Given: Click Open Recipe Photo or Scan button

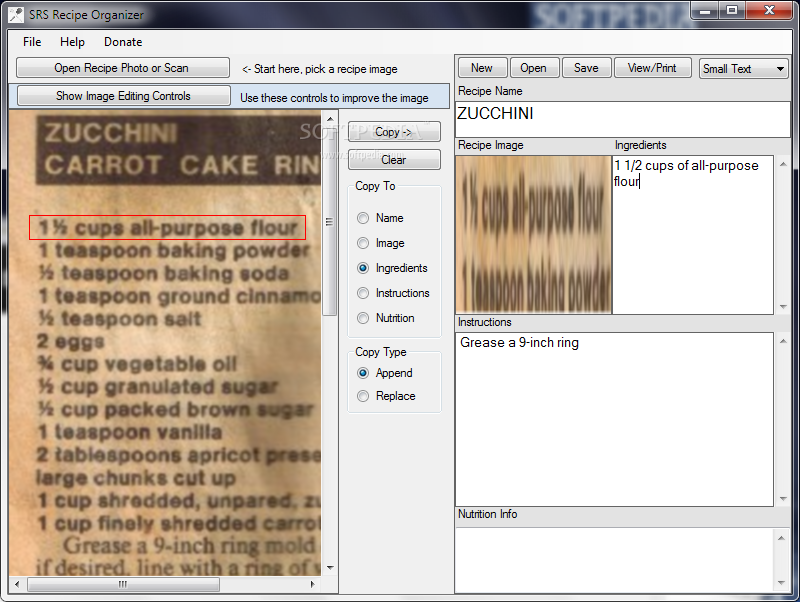Looking at the screenshot, I should coord(122,68).
